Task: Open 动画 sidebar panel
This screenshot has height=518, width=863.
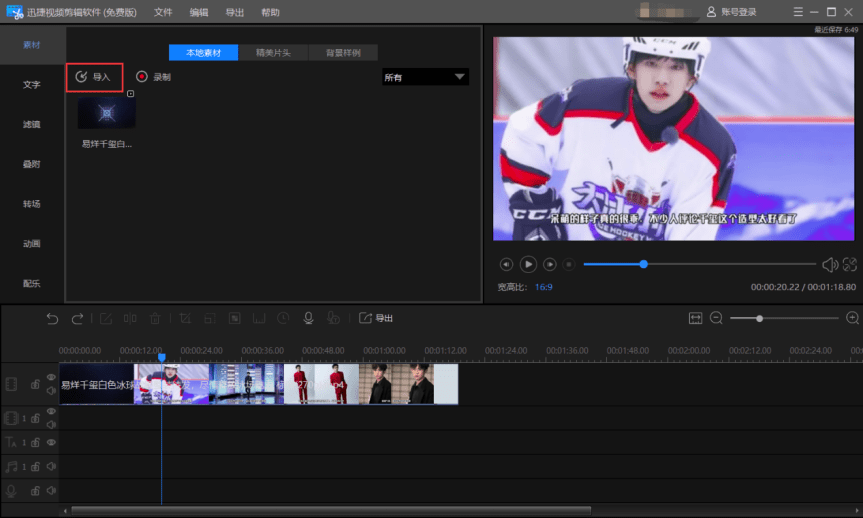Action: pos(32,243)
